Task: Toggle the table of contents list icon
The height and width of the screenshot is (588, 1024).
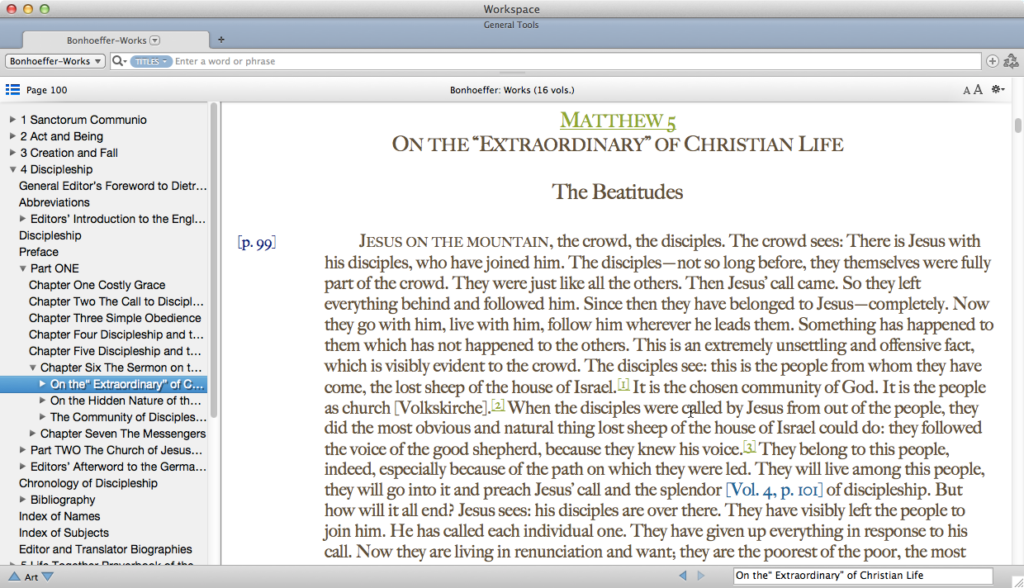Action: pyautogui.click(x=12, y=90)
